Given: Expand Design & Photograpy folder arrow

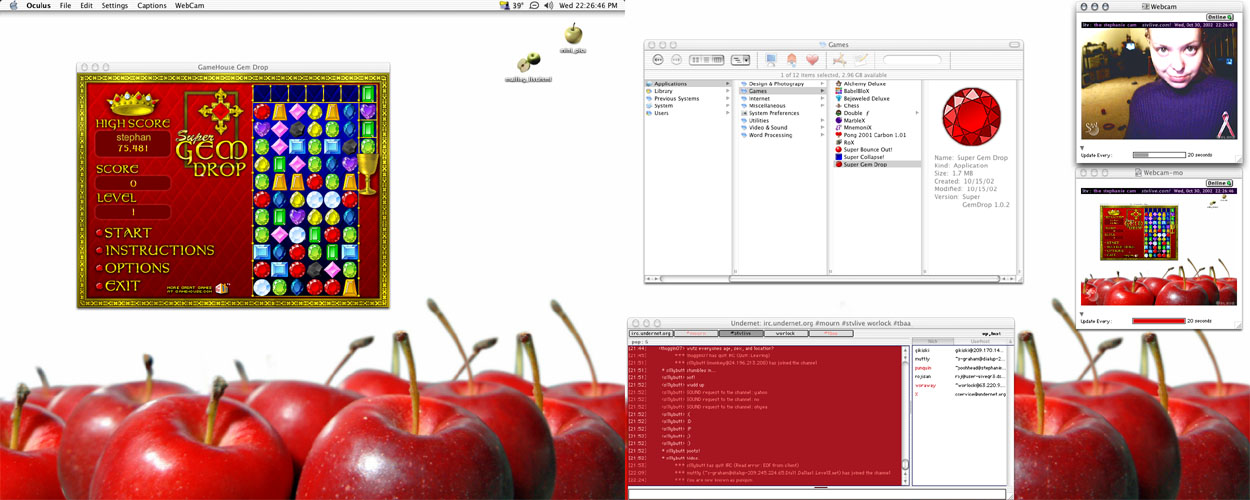Looking at the screenshot, I should (x=824, y=84).
